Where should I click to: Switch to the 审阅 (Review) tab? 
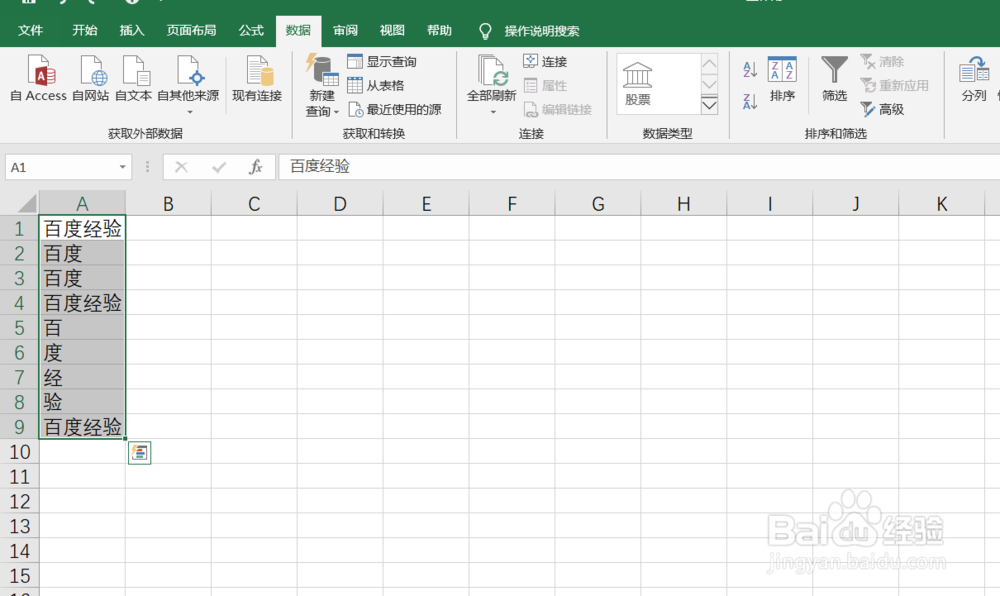point(346,31)
